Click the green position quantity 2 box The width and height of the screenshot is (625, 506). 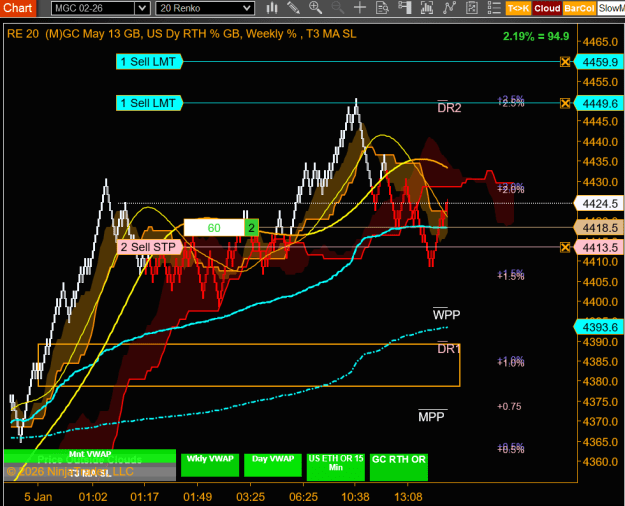pos(252,228)
